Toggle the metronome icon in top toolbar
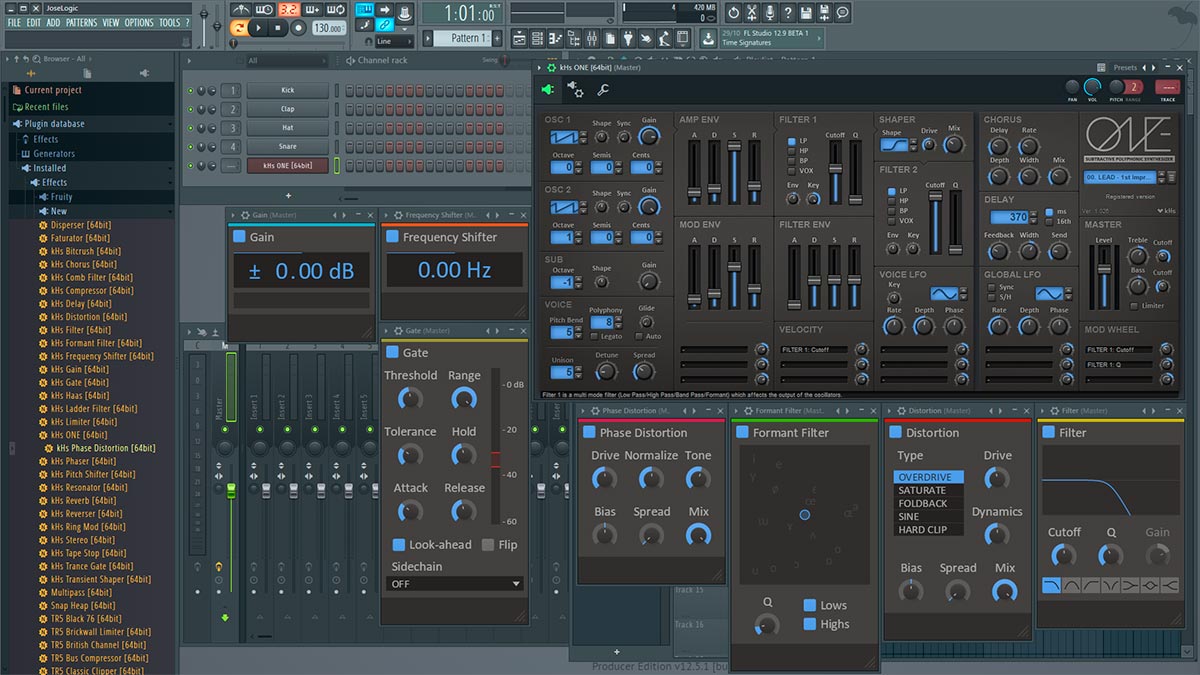 (x=239, y=10)
